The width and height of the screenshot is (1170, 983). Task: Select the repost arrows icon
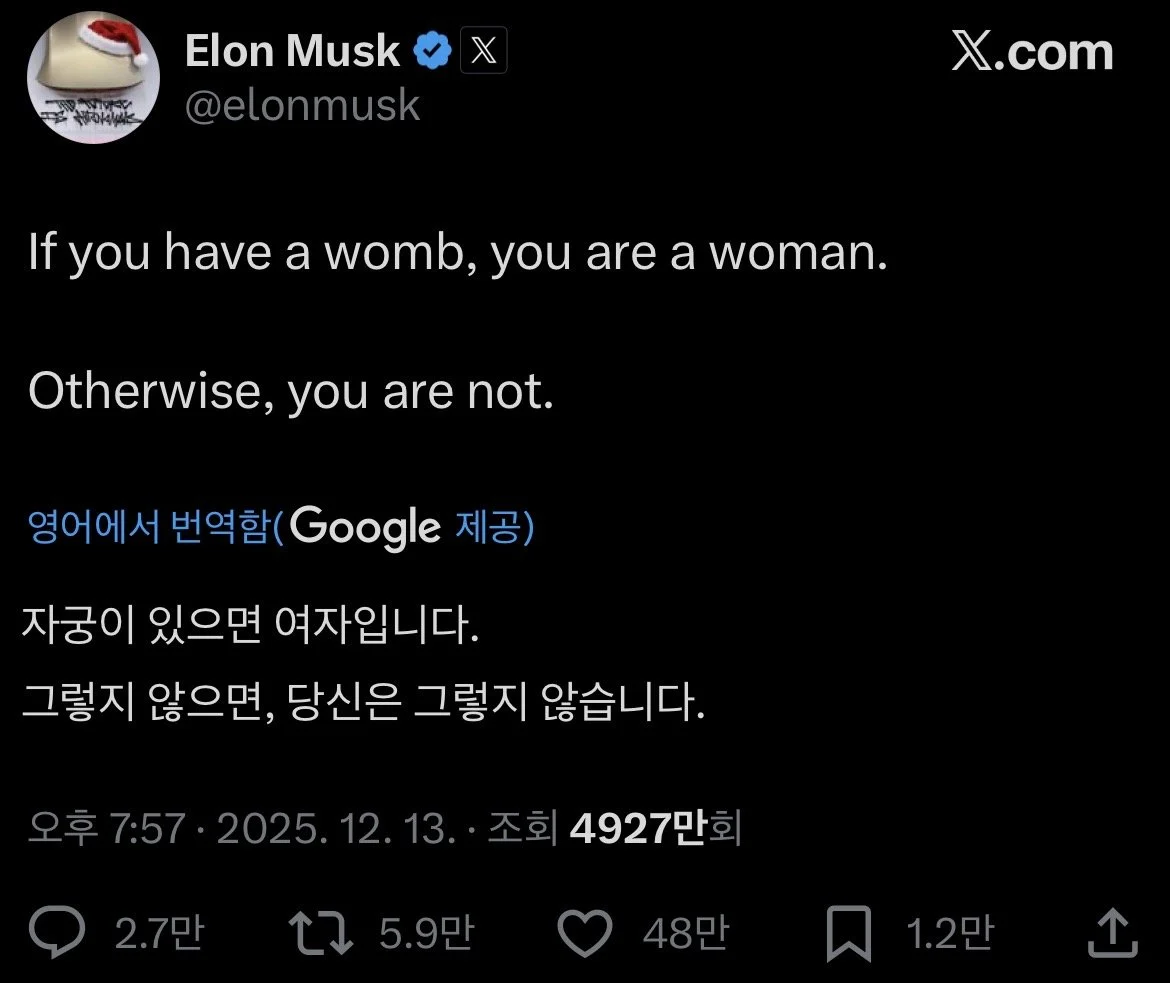click(321, 932)
